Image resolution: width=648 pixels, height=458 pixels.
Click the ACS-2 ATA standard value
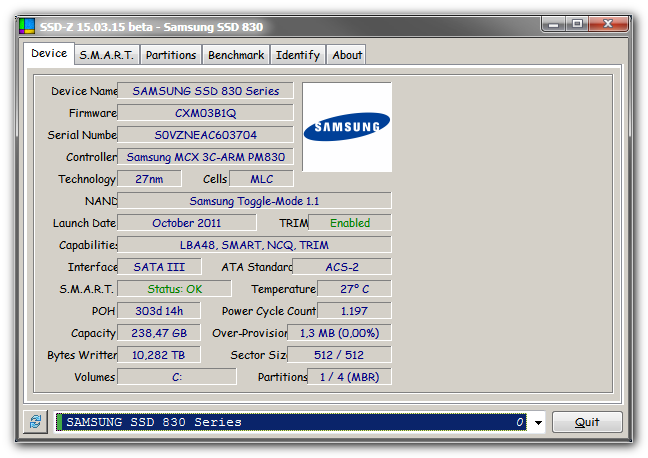point(342,267)
